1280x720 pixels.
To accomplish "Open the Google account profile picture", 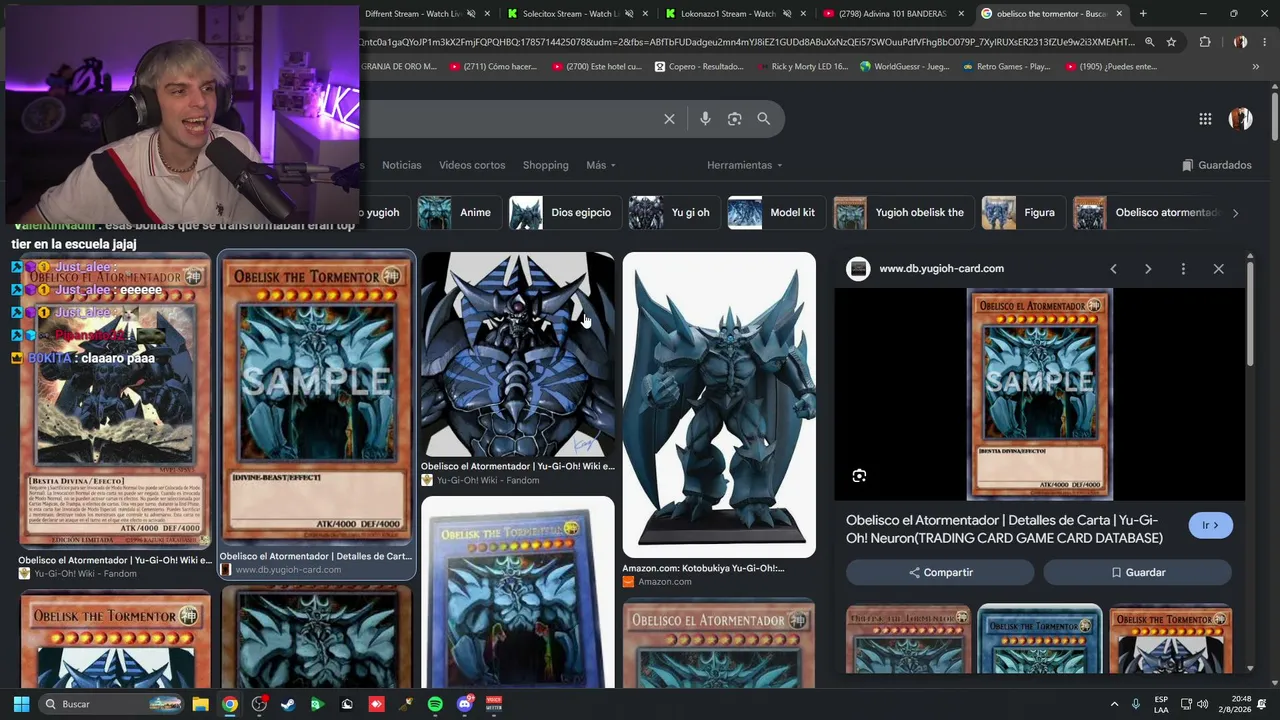I will point(1240,119).
